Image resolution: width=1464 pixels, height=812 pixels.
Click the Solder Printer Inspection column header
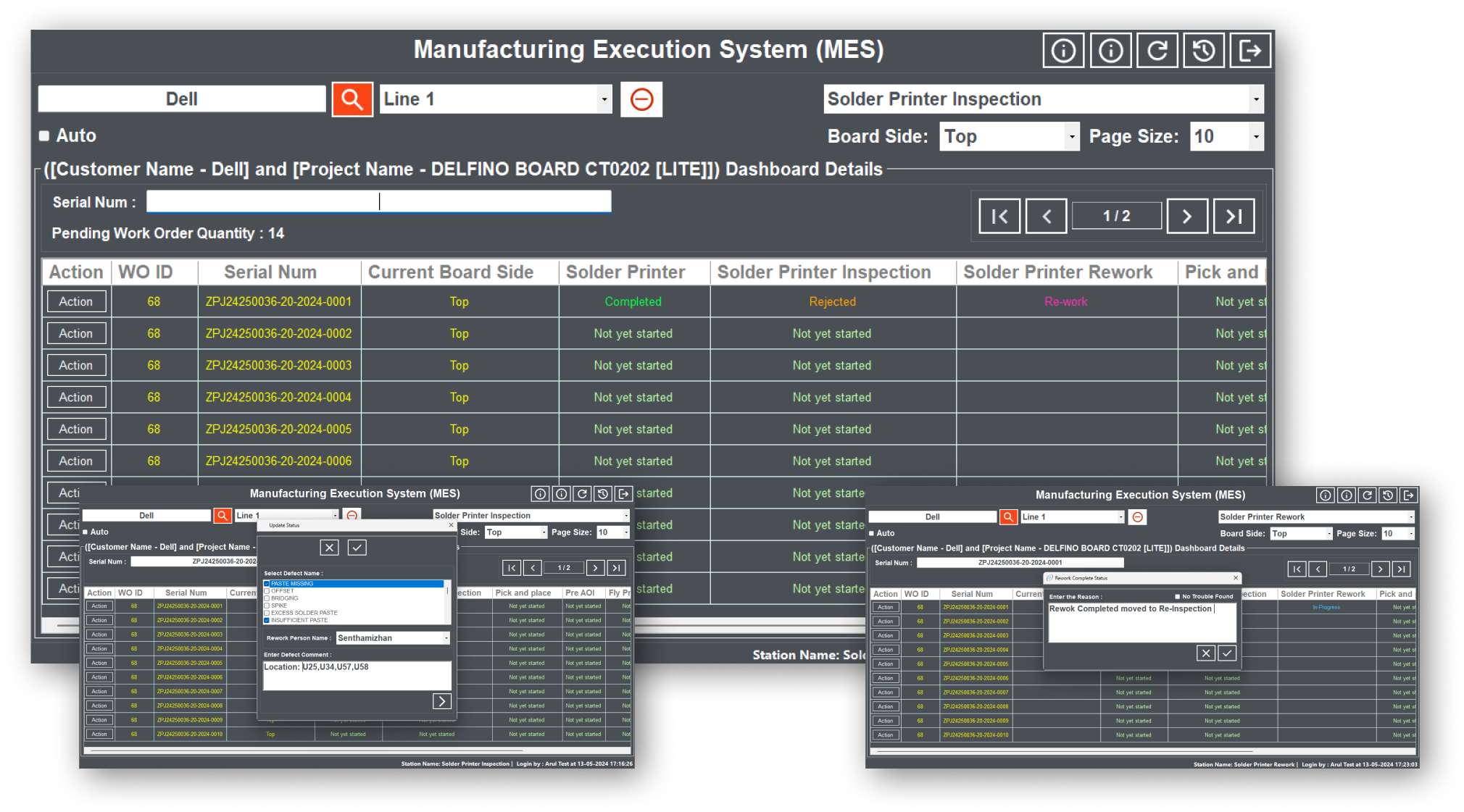click(824, 272)
